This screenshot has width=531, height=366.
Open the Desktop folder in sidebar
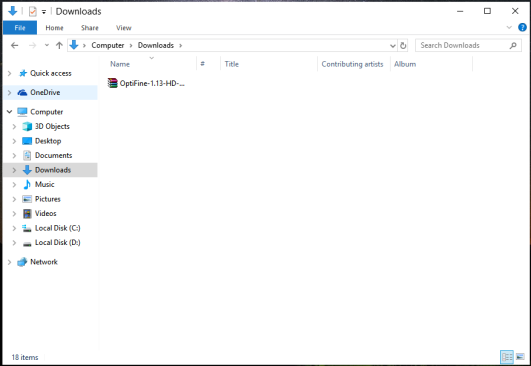[48, 141]
